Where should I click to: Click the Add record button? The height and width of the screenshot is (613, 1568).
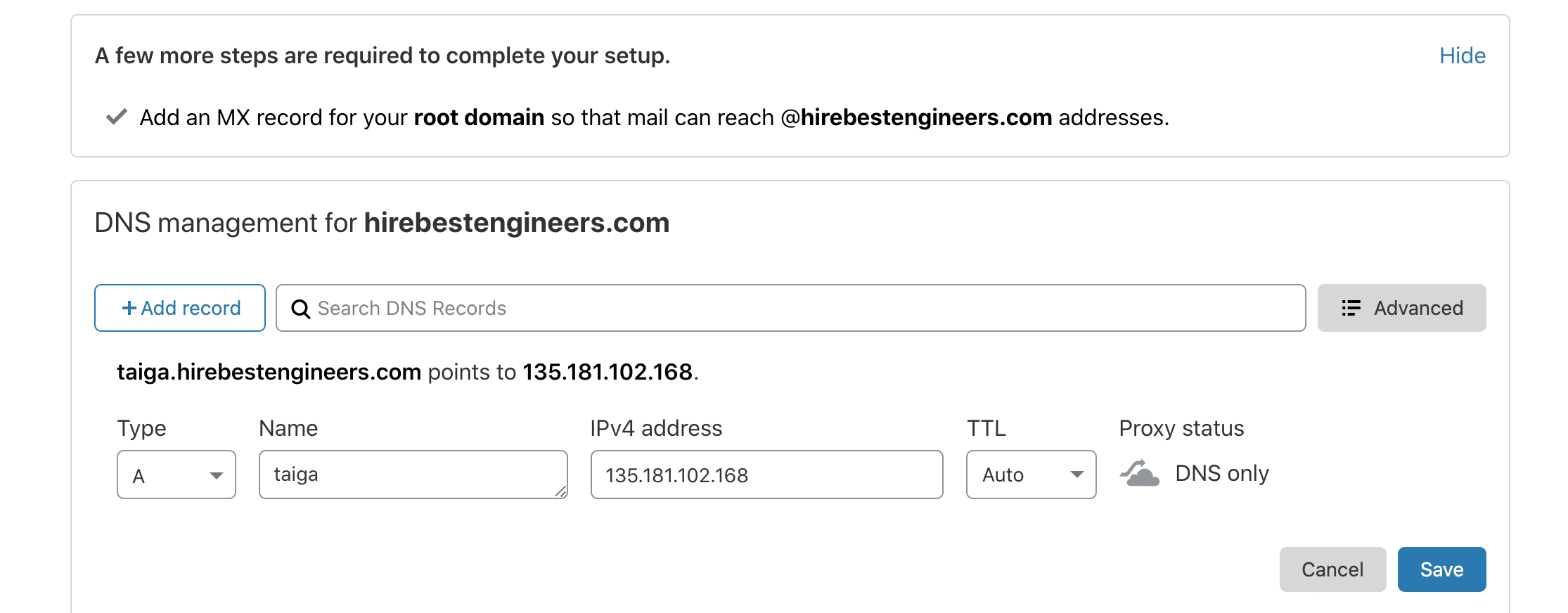[180, 308]
